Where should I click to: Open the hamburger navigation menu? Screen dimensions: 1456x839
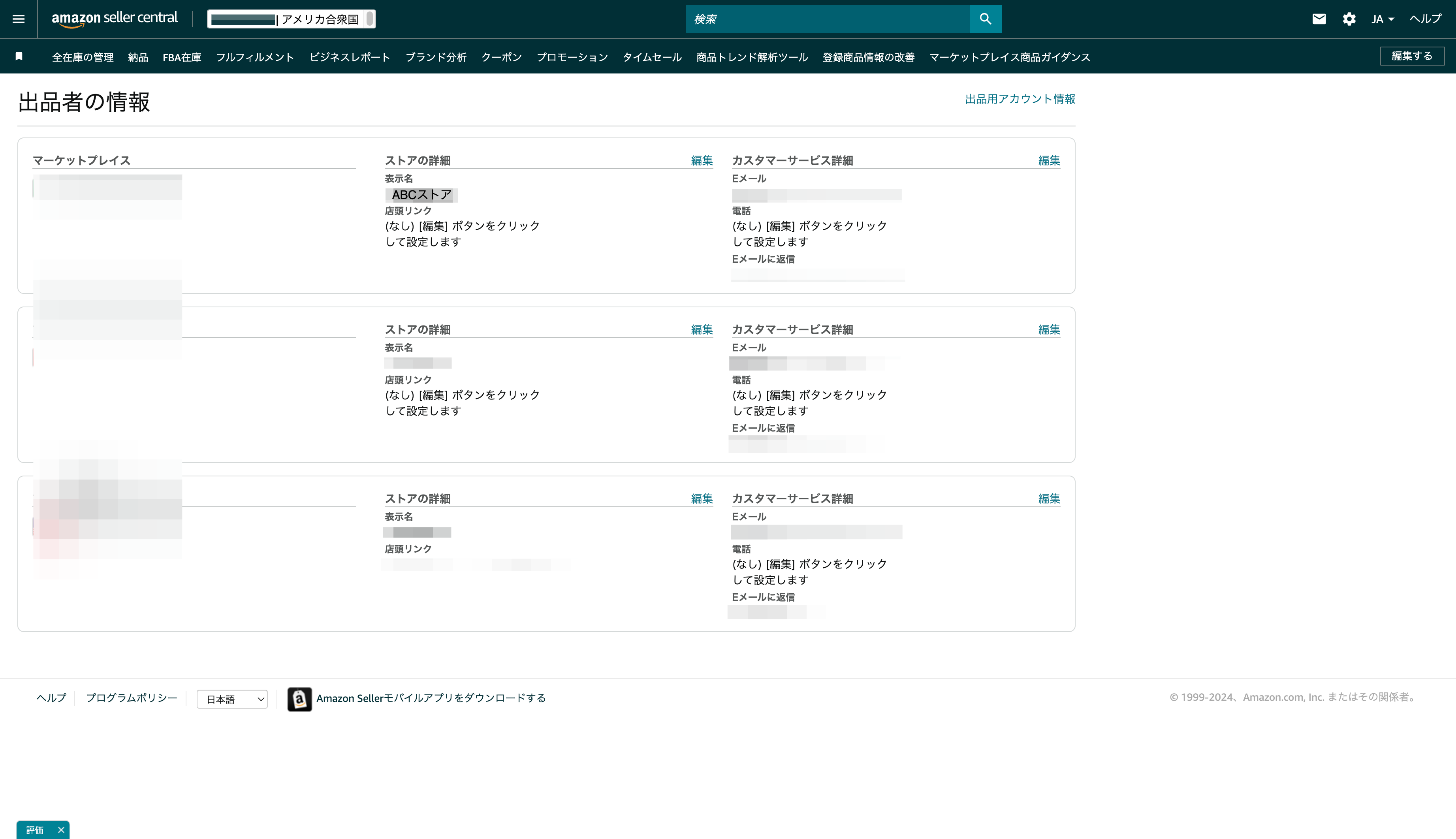19,19
